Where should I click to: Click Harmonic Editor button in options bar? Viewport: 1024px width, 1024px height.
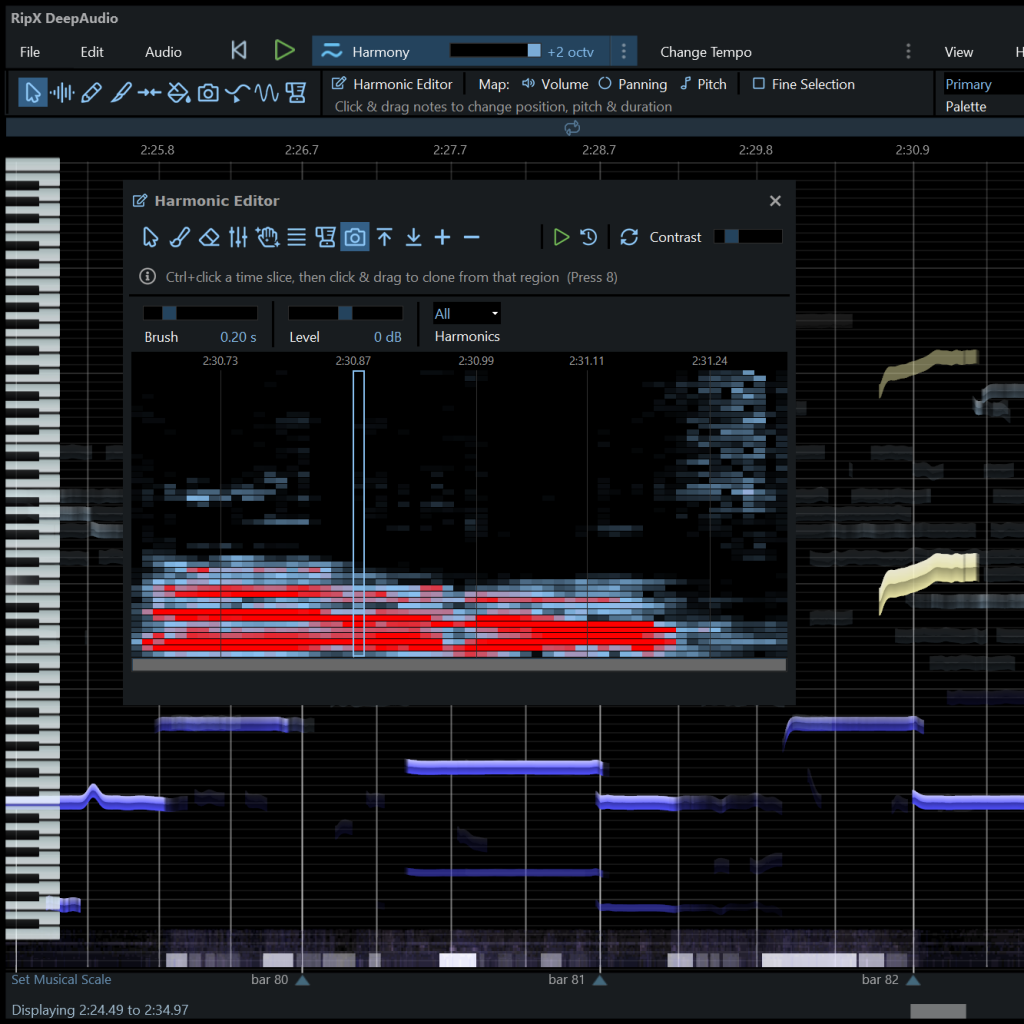[392, 84]
